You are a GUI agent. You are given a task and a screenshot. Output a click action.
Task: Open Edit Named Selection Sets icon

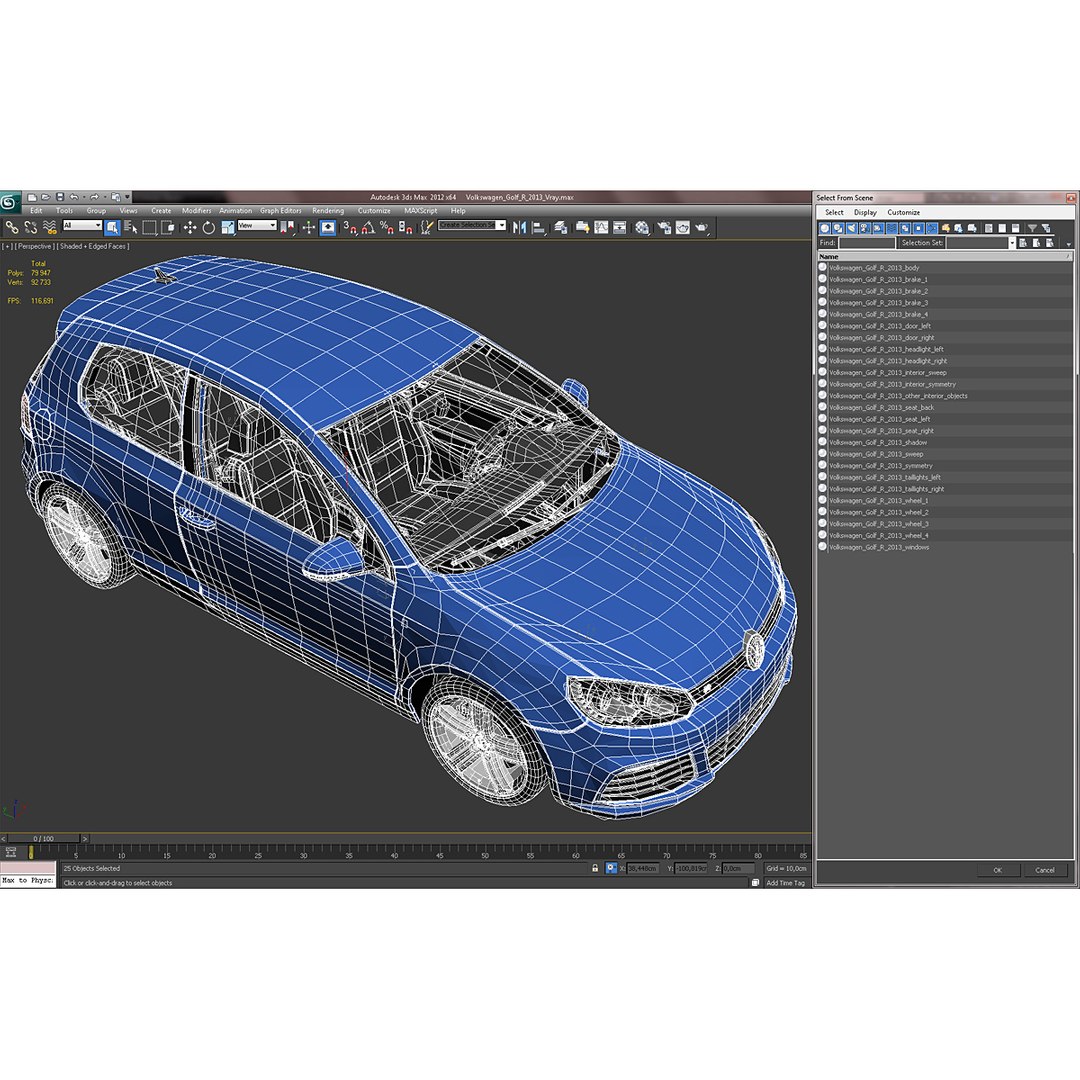tap(427, 227)
